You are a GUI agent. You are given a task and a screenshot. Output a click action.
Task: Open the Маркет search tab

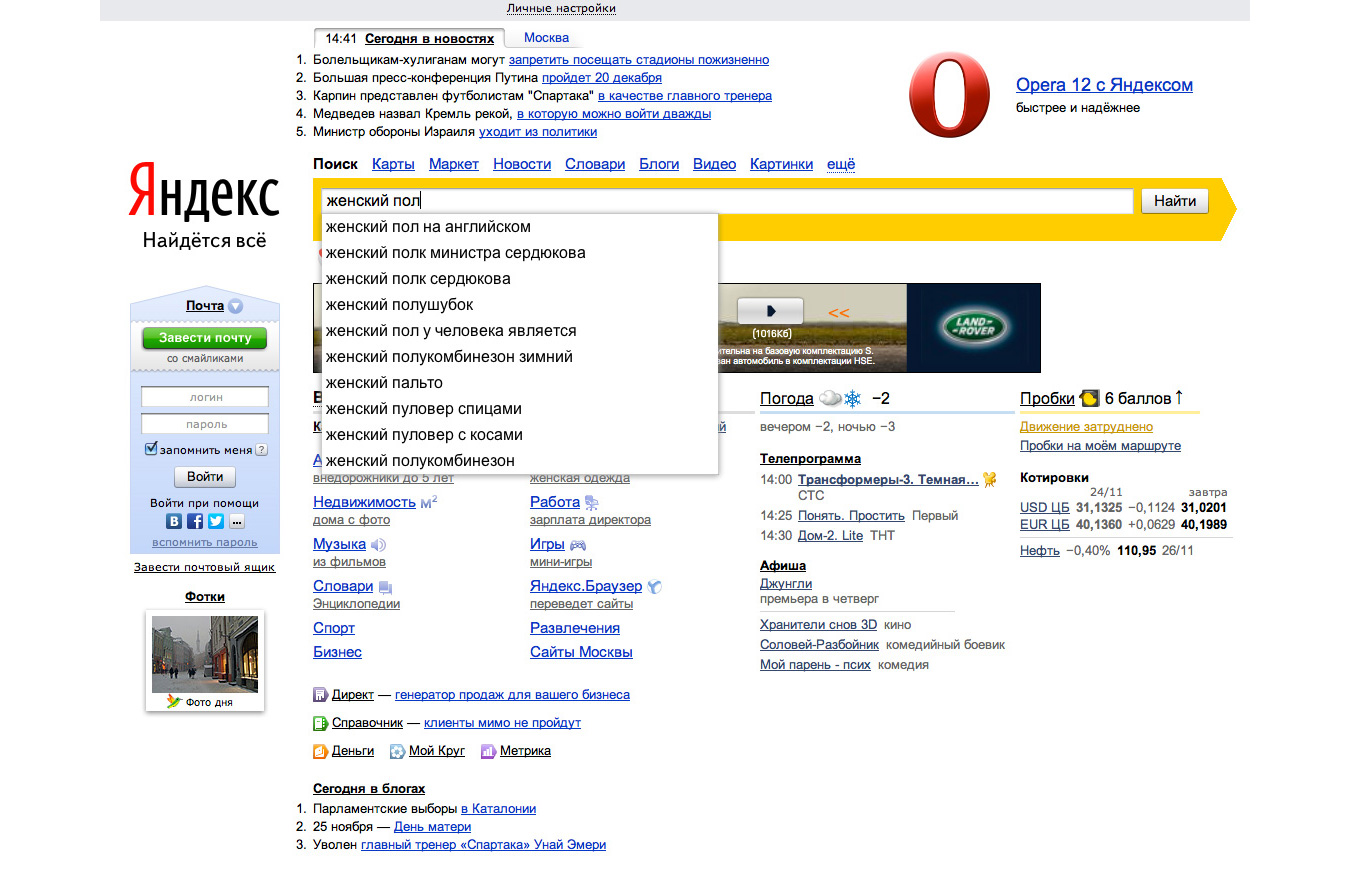pos(454,164)
